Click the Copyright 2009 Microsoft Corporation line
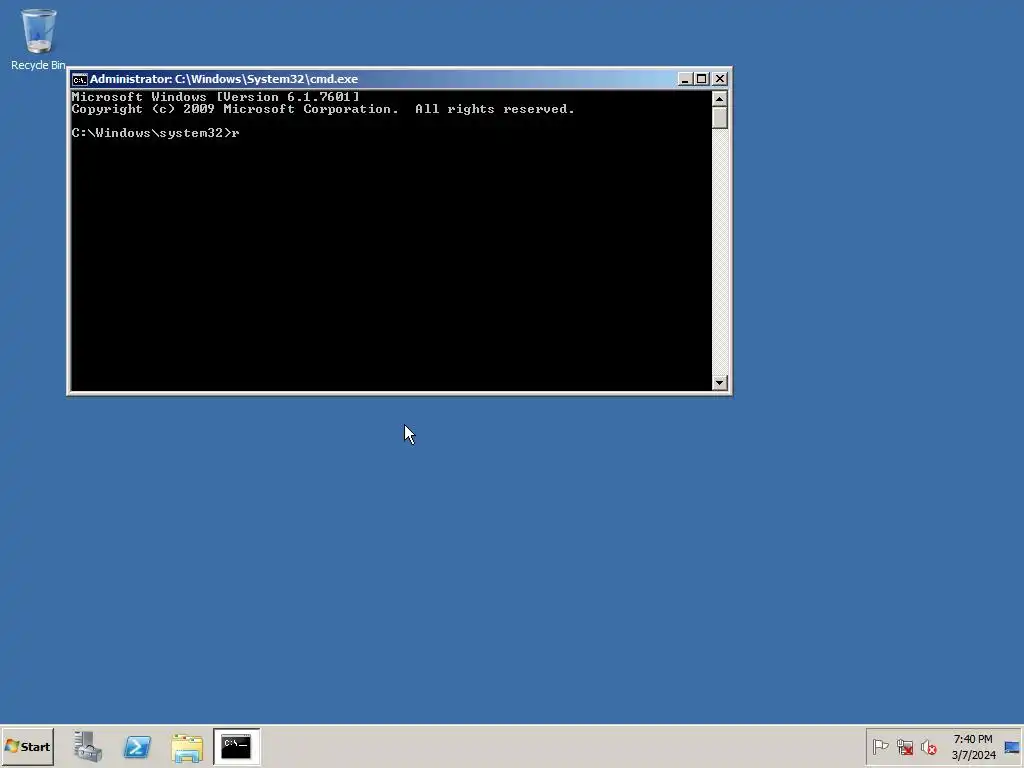The image size is (1024, 768). click(323, 109)
